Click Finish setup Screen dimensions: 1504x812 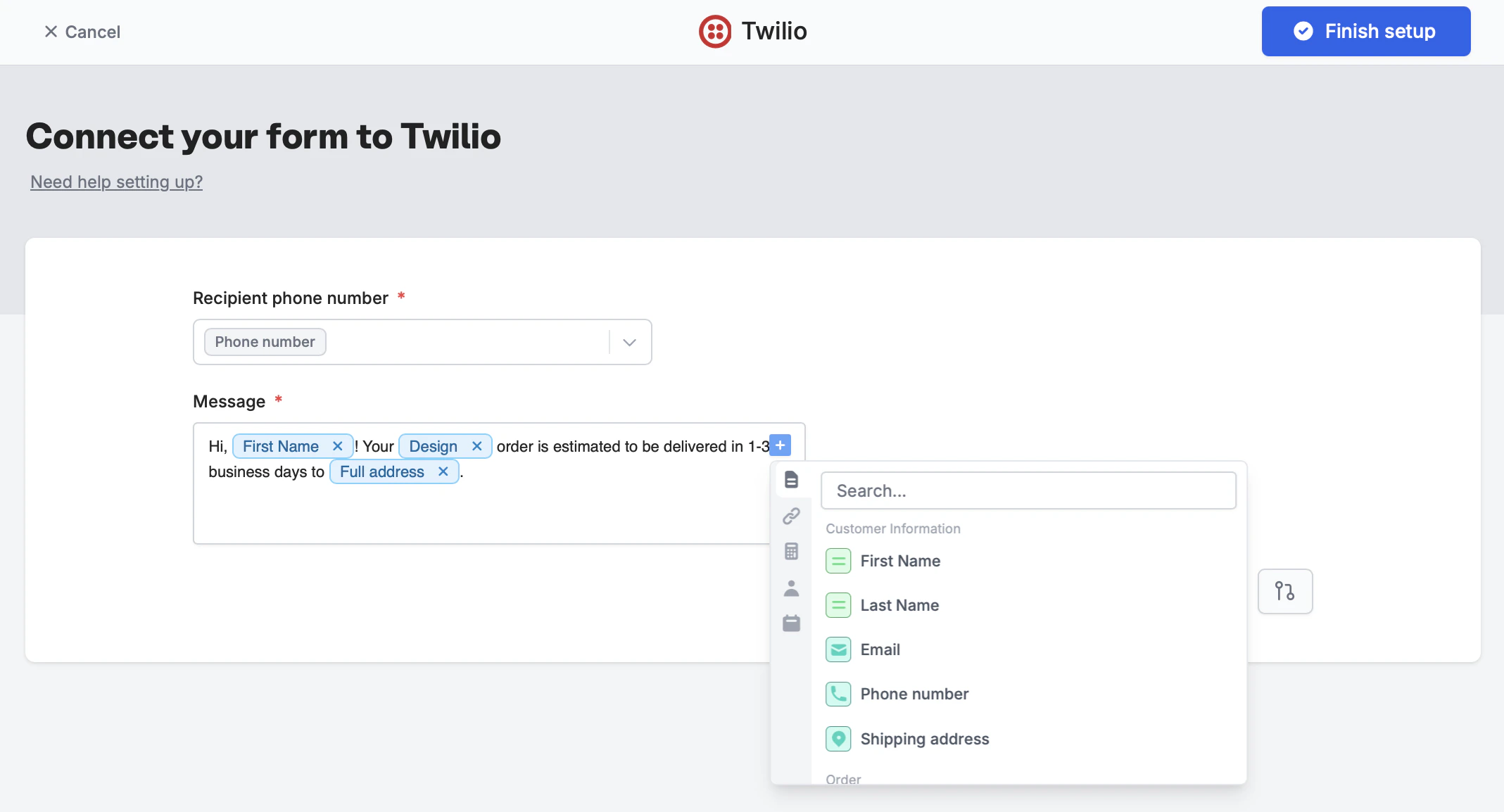click(x=1365, y=31)
